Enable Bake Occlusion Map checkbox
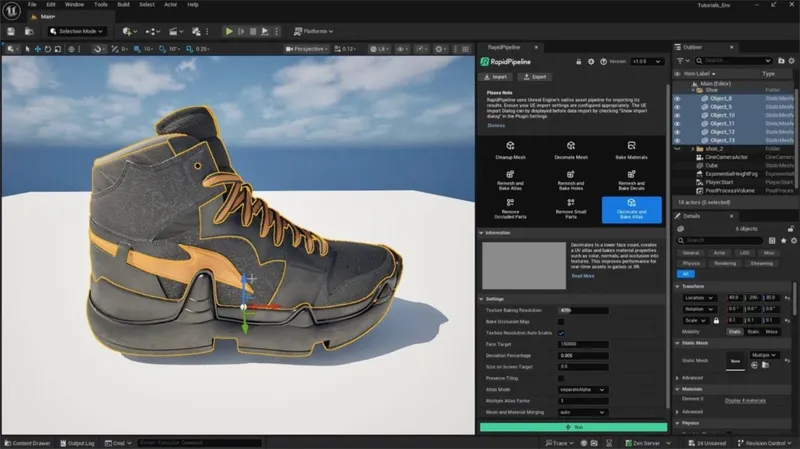This screenshot has height=449, width=800. 562,322
